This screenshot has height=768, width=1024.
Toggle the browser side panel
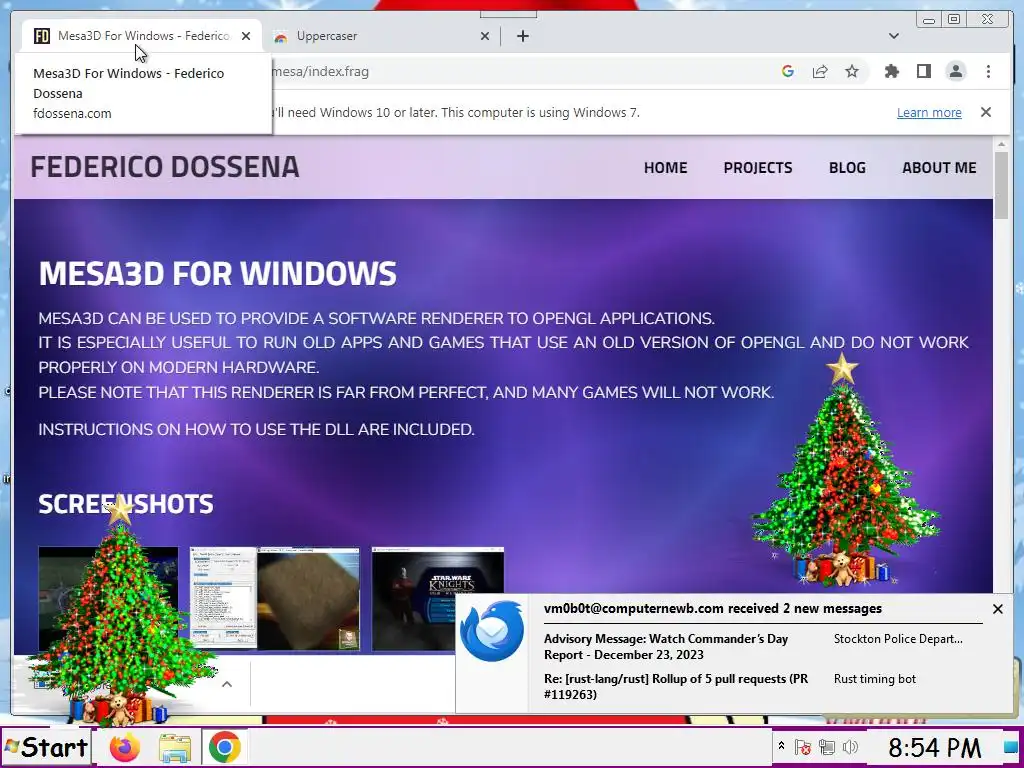(x=923, y=72)
